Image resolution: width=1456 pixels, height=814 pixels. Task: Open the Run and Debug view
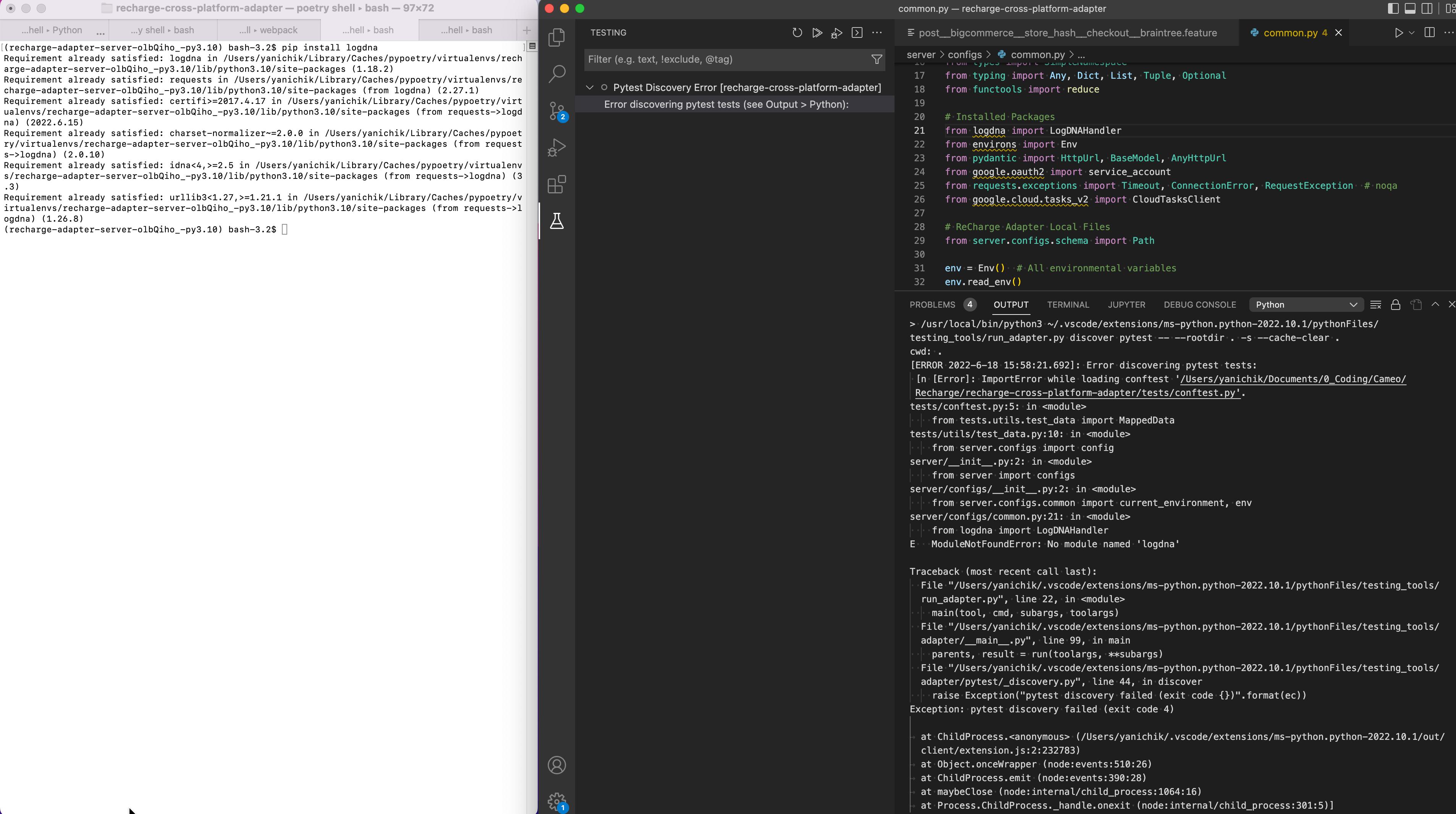click(x=557, y=147)
